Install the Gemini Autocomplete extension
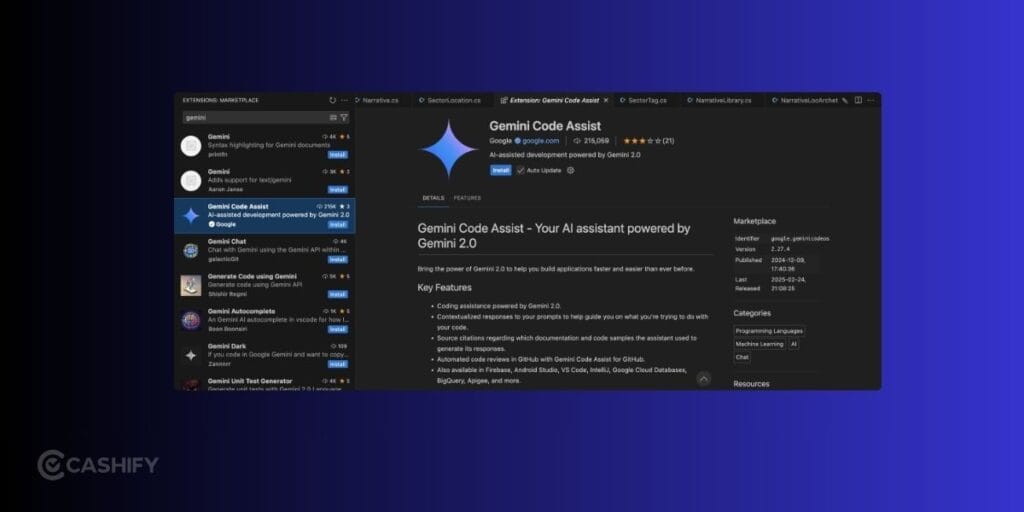This screenshot has height=512, width=1024. coord(338,329)
